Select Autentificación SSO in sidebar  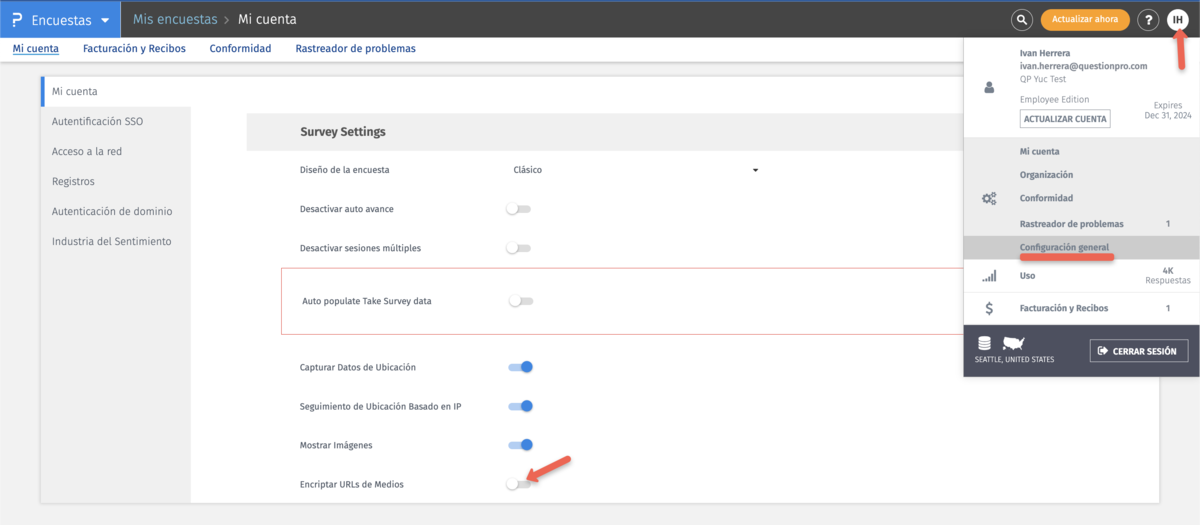[98, 121]
